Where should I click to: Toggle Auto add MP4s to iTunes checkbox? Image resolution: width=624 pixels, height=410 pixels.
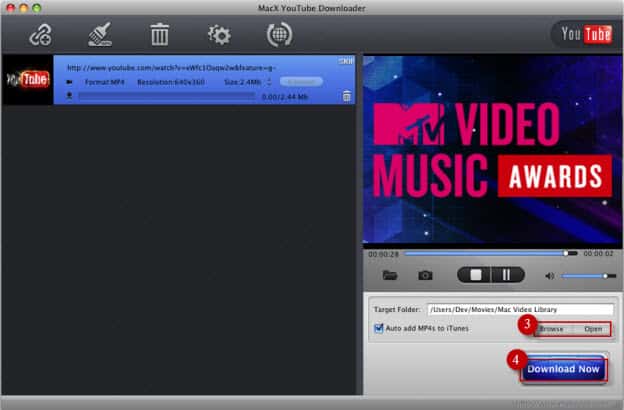click(379, 328)
